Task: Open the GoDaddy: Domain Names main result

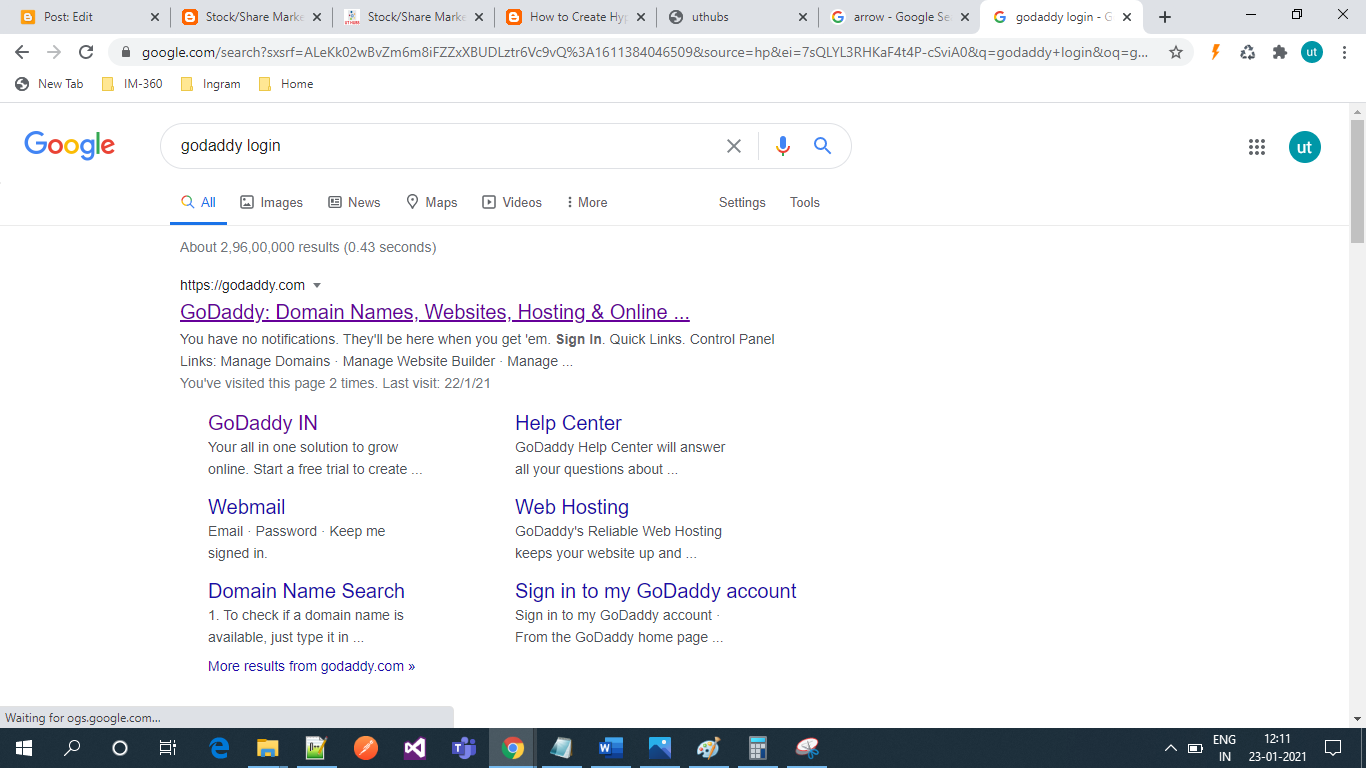Action: pyautogui.click(x=435, y=312)
